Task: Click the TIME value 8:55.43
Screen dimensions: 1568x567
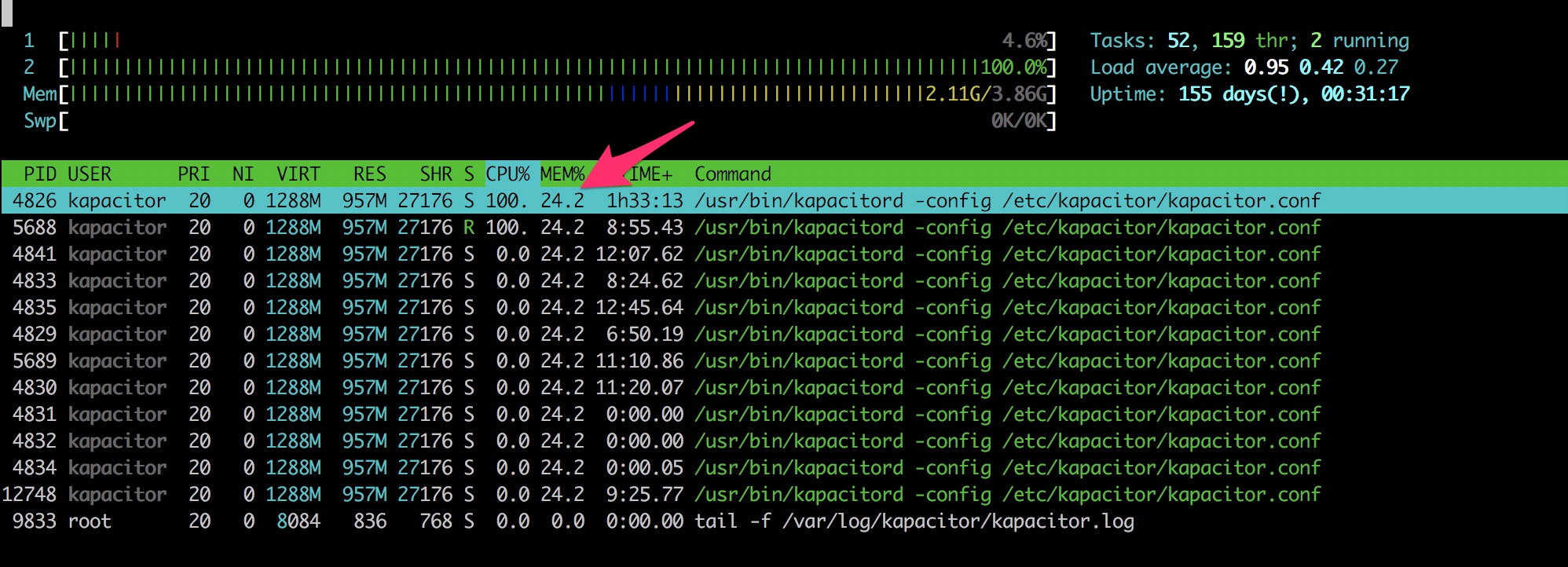Action: 645,227
